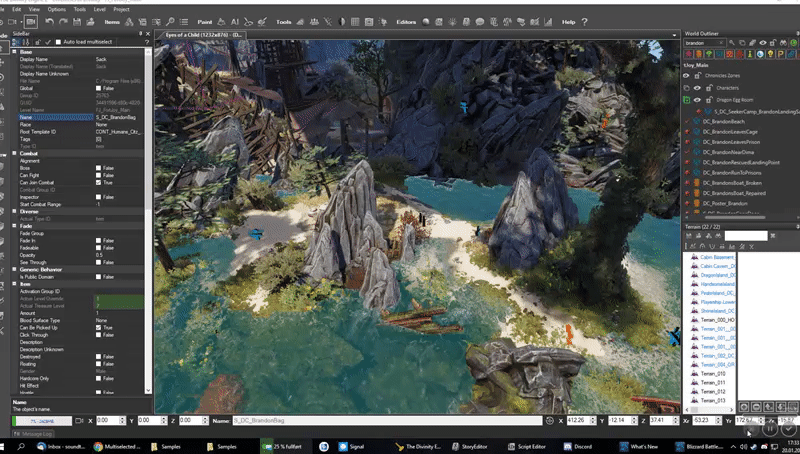Open the Tools menu

pos(80,9)
